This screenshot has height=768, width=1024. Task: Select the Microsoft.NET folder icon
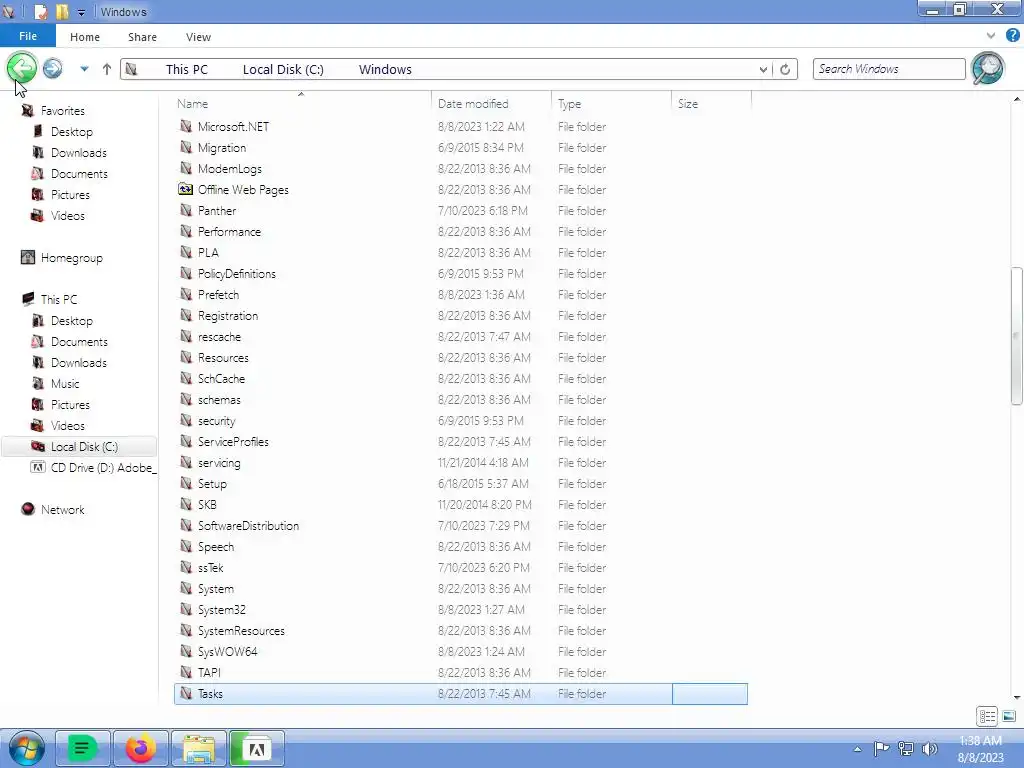(186, 126)
